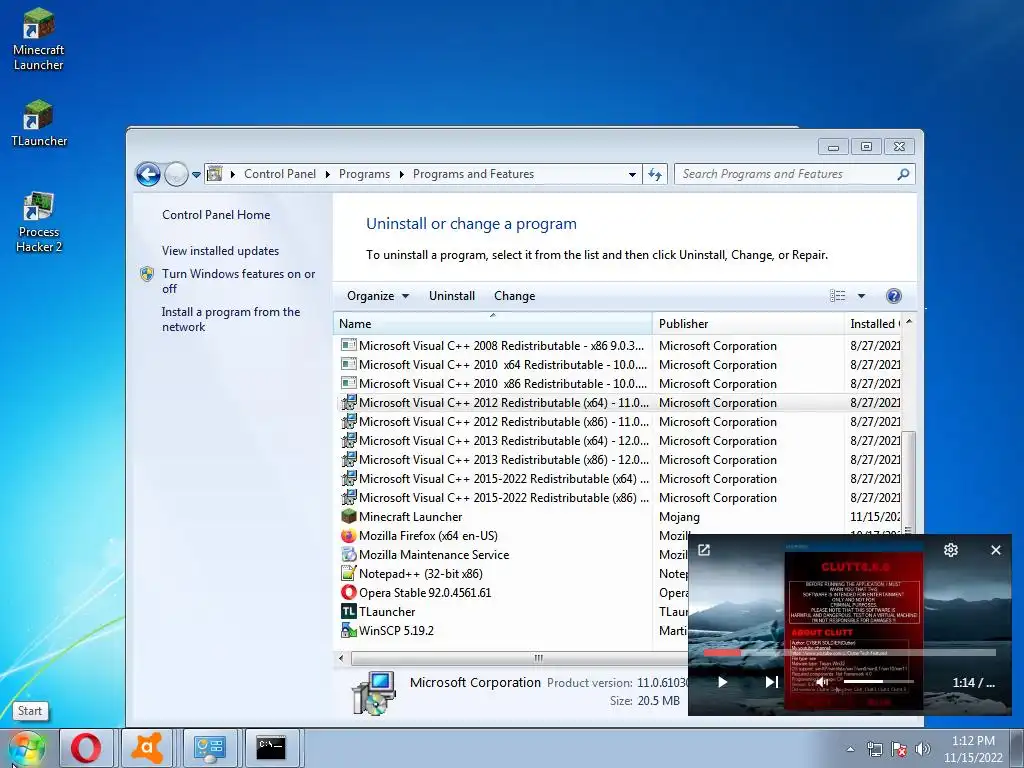Expand the address bar history dropdown
This screenshot has width=1024, height=768.
[632, 174]
